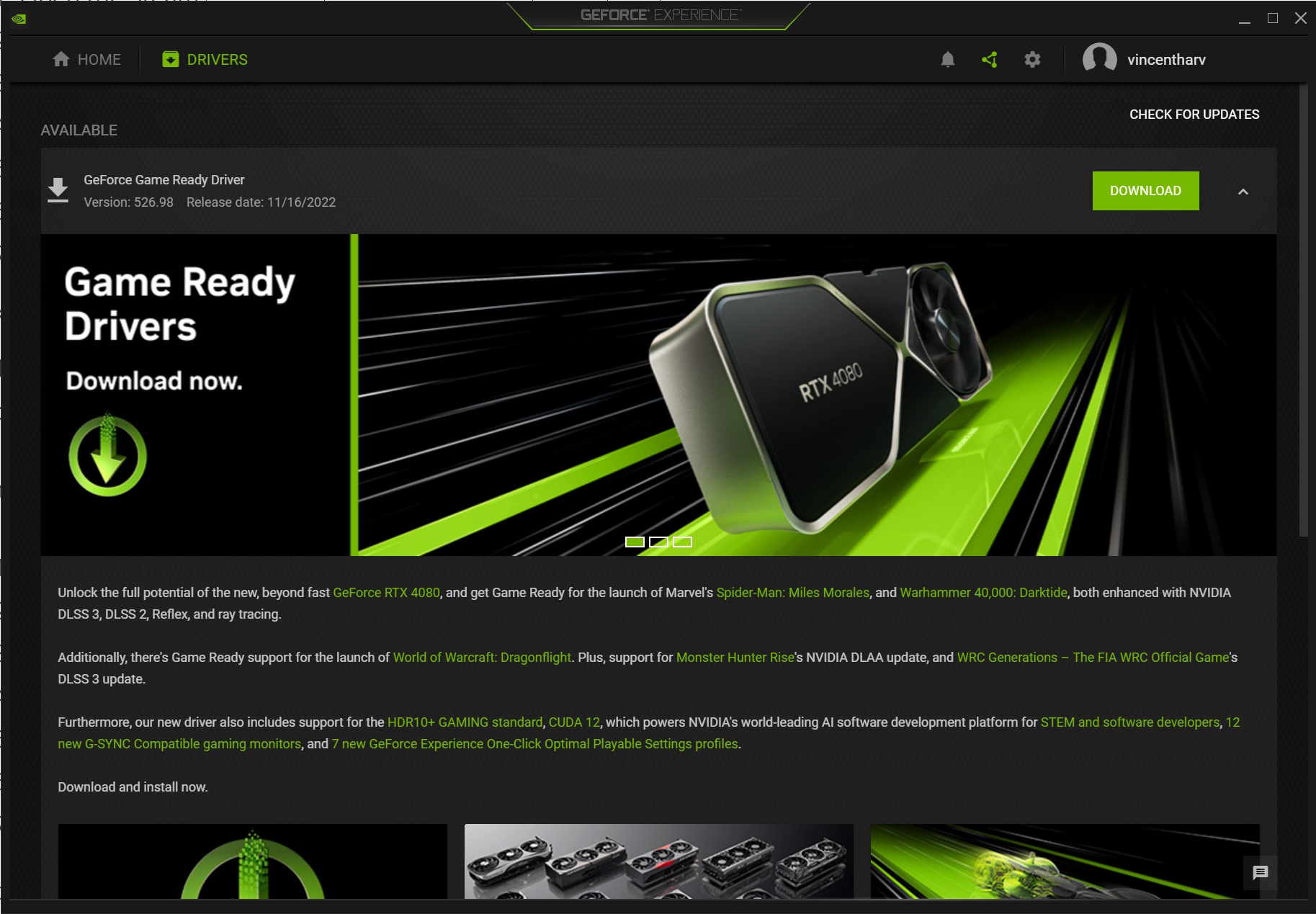Open G-SYNC Compatible gaming monitors link
This screenshot has width=1316, height=914.
(179, 744)
